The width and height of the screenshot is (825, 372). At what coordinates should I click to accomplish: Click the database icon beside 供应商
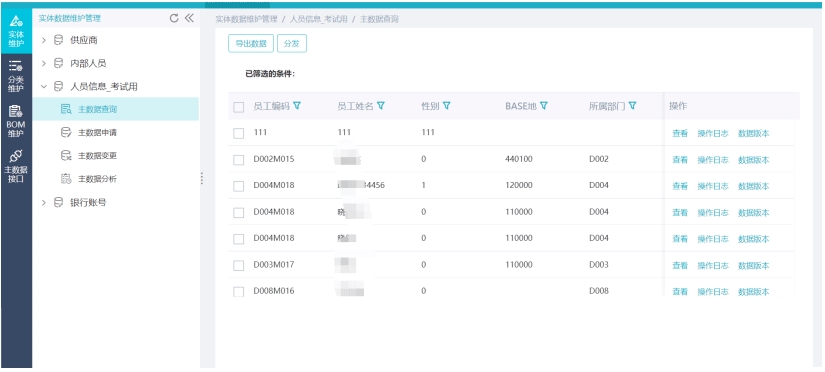(58, 40)
